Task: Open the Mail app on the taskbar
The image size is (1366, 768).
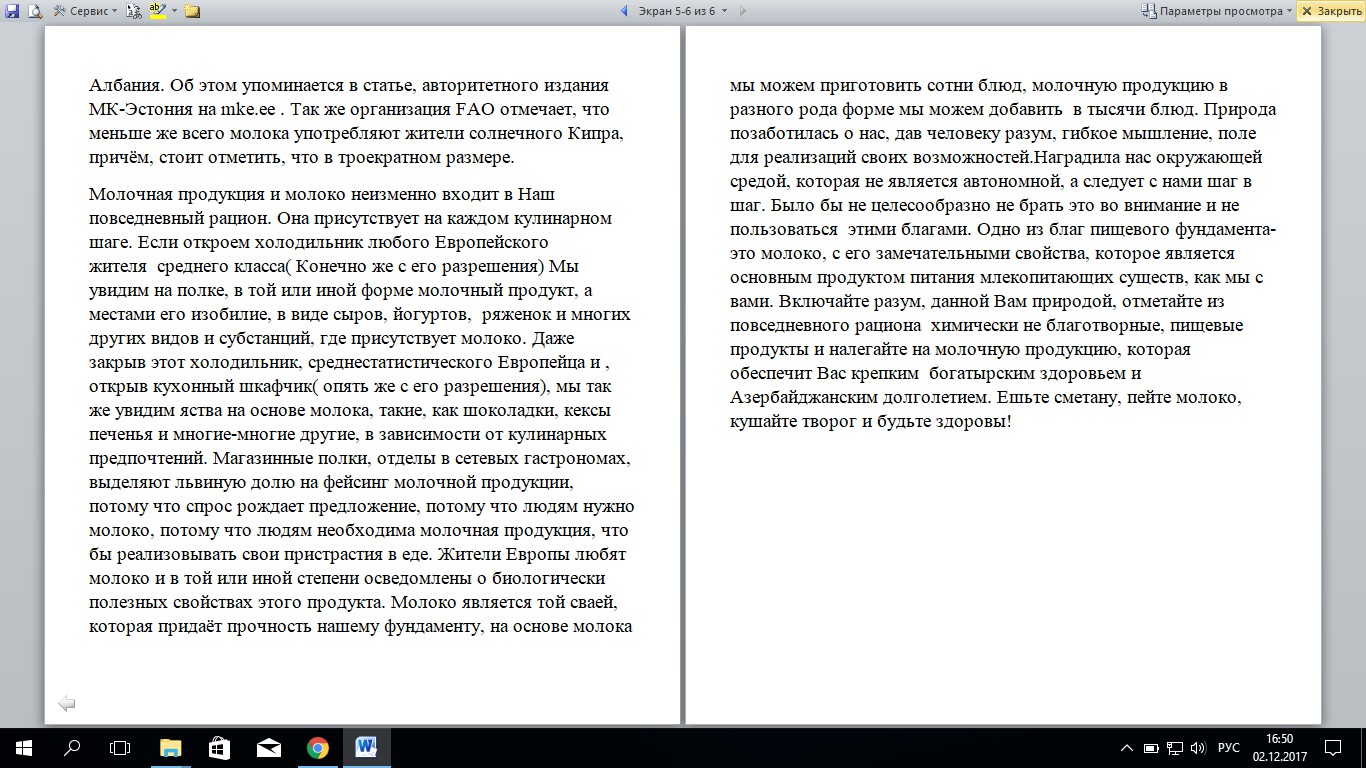Action: click(x=268, y=748)
